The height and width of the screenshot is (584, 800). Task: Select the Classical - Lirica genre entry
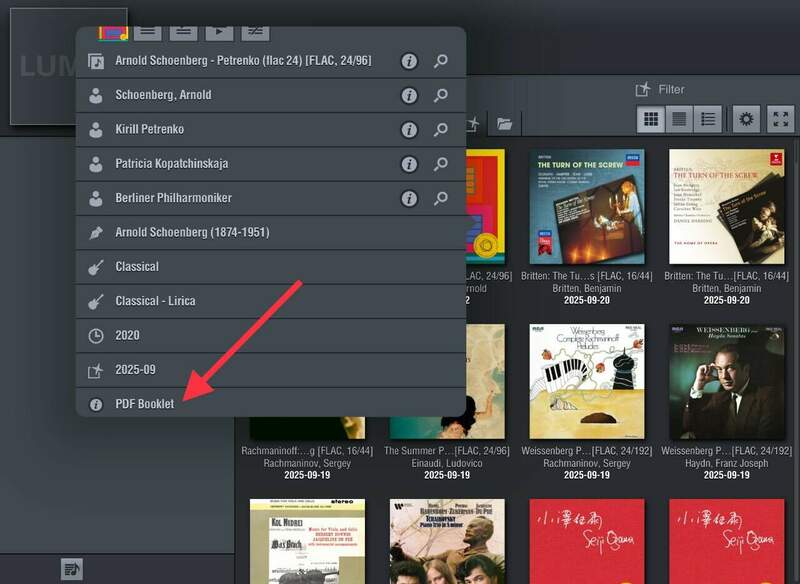155,301
